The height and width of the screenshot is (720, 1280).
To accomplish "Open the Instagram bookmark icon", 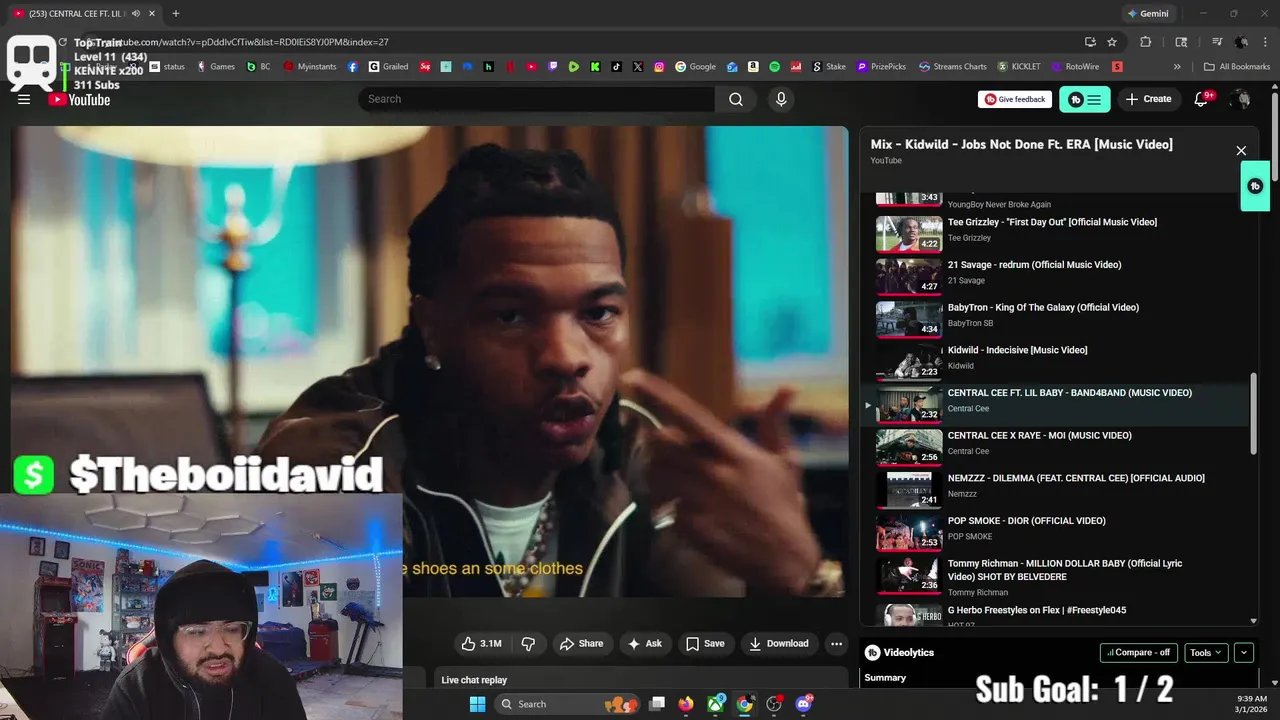I will 659,67.
